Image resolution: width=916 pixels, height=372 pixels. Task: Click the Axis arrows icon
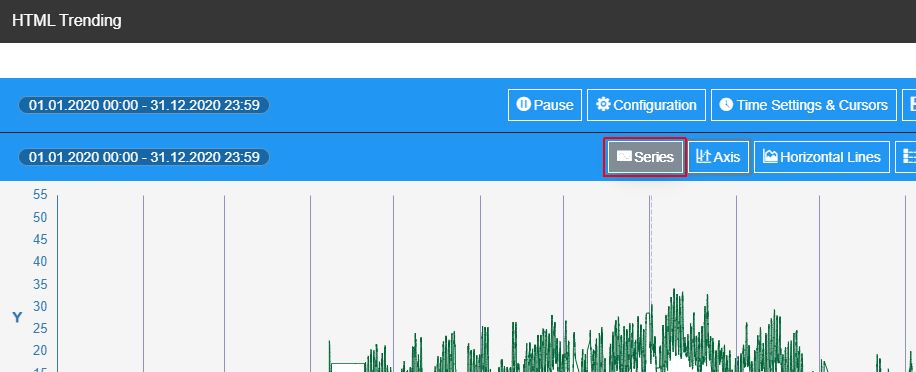pos(703,157)
